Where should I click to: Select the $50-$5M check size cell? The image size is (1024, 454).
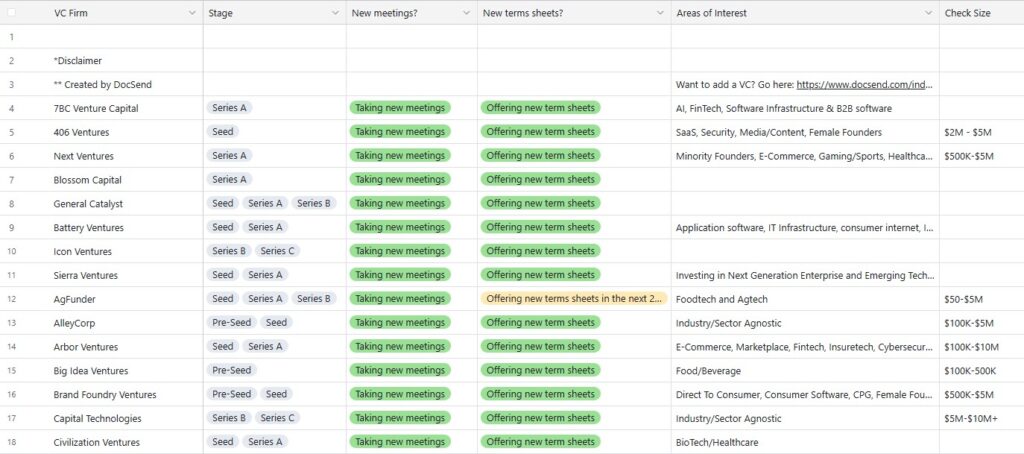[982, 299]
